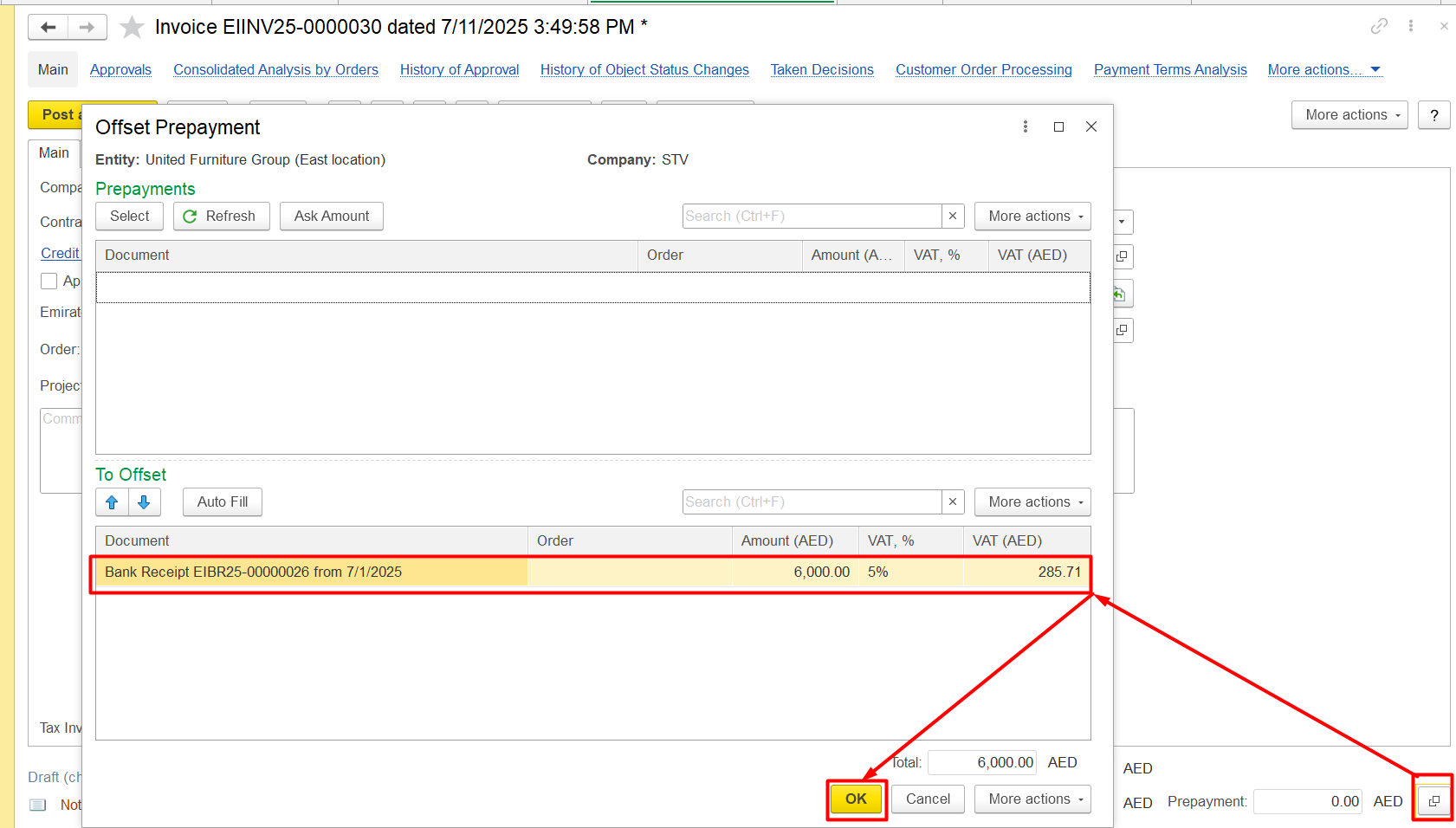1456x828 pixels.
Task: Open the Approvals link tab
Action: [x=120, y=69]
